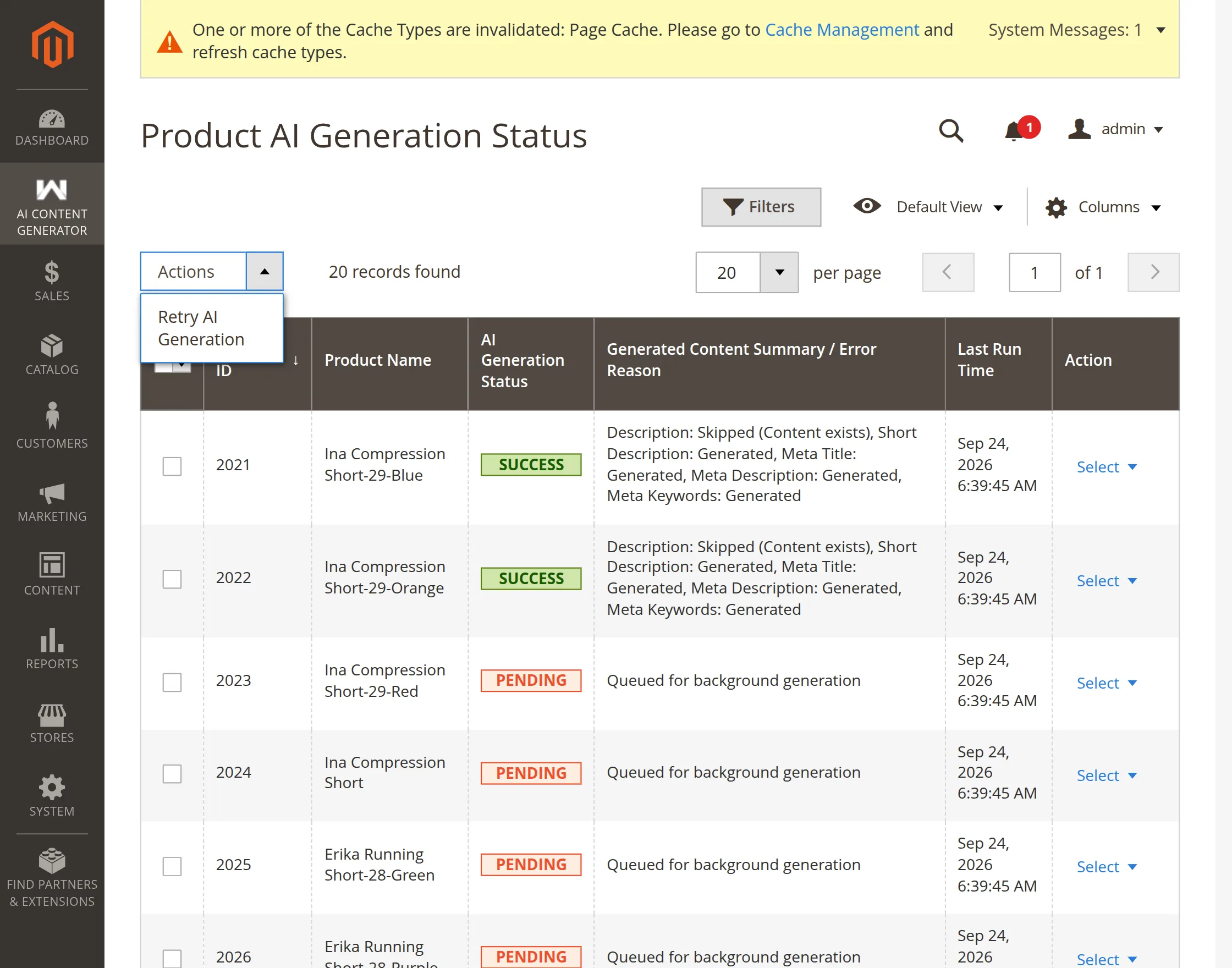
Task: Open AI Content Generator sidebar menu
Action: [52, 205]
